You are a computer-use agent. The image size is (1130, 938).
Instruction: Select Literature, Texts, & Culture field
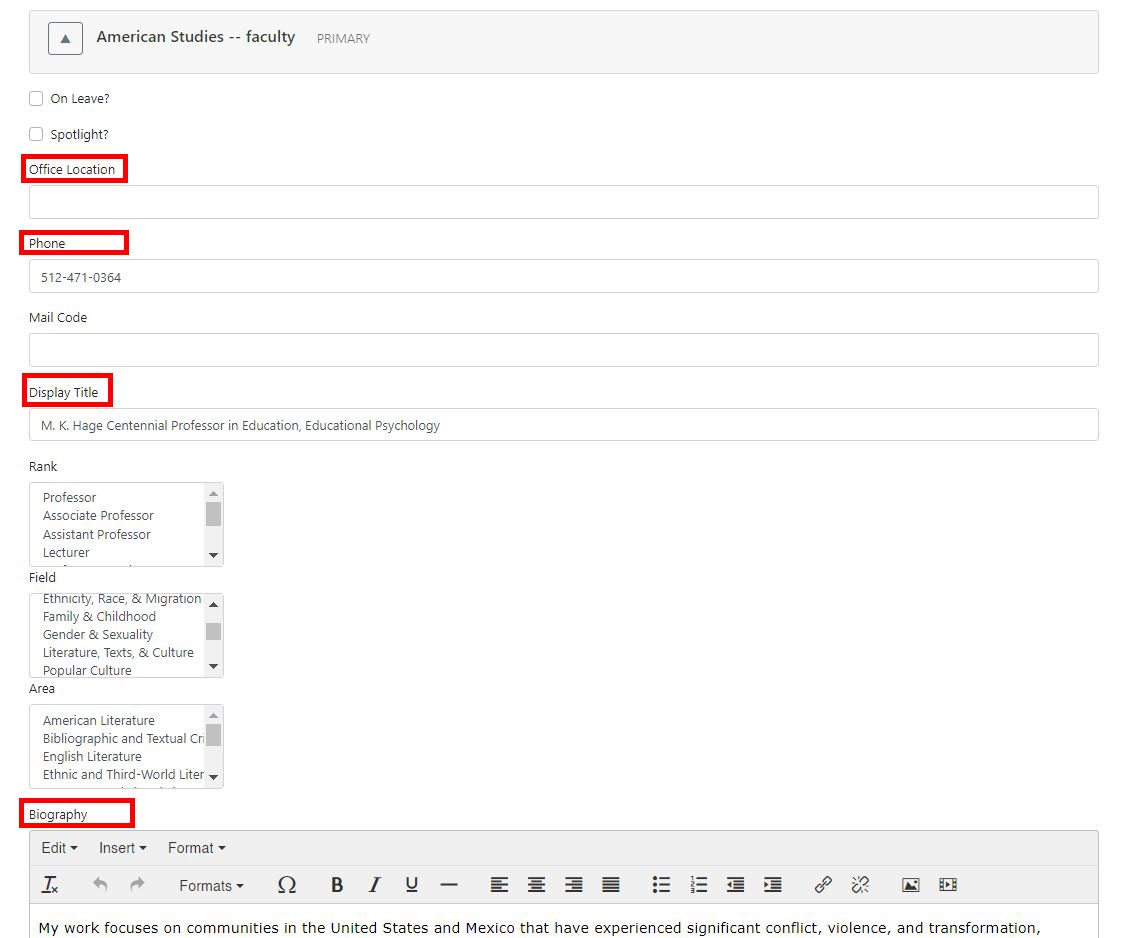118,653
